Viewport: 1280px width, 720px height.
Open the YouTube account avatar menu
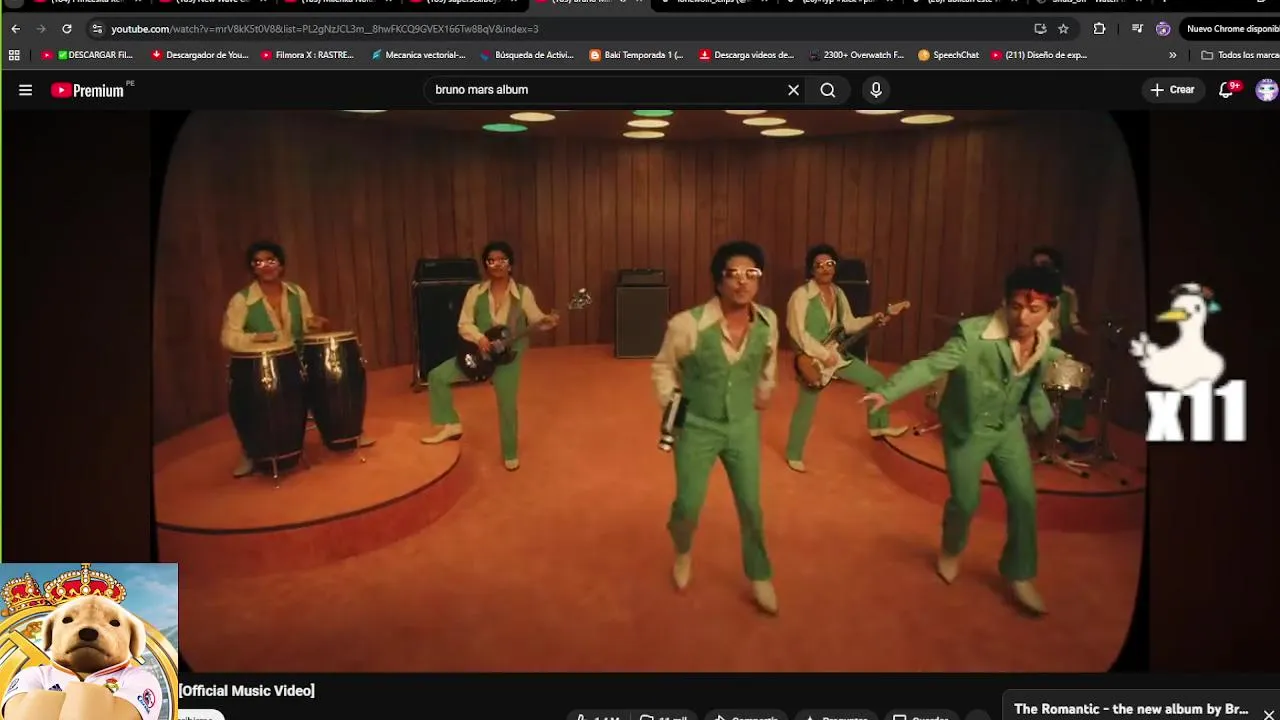pyautogui.click(x=1267, y=90)
